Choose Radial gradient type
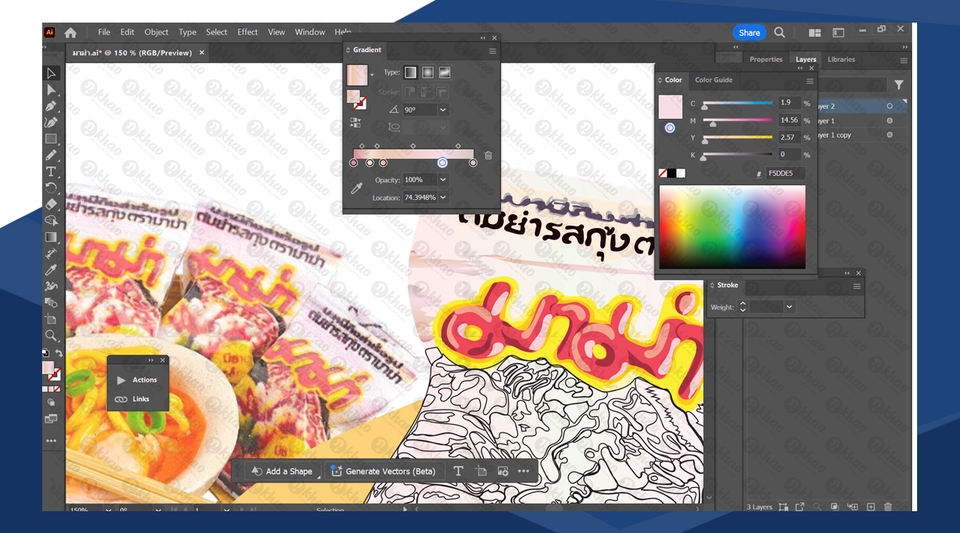This screenshot has width=960, height=533. coord(427,73)
